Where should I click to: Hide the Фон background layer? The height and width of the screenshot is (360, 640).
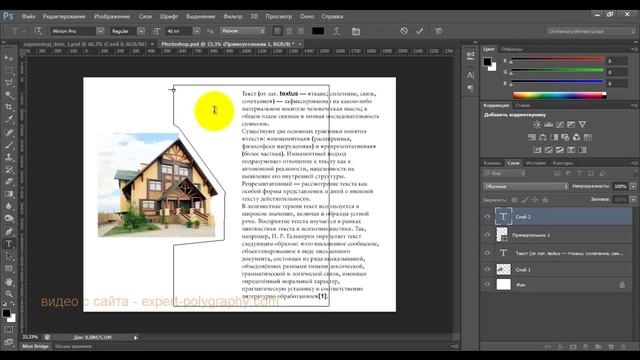tap(487, 284)
